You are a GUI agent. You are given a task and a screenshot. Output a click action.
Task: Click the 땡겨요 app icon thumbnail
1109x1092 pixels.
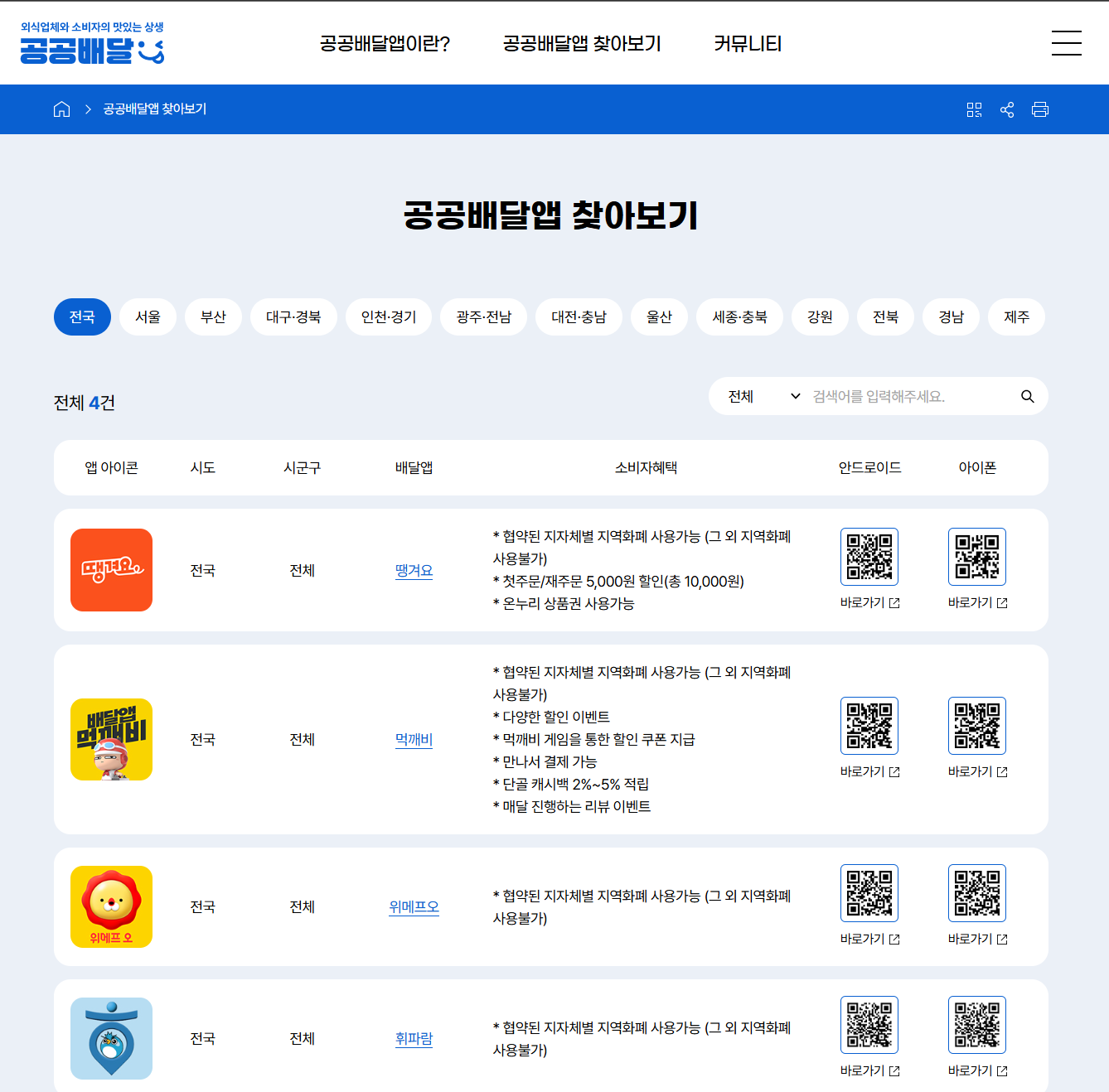pyautogui.click(x=111, y=570)
